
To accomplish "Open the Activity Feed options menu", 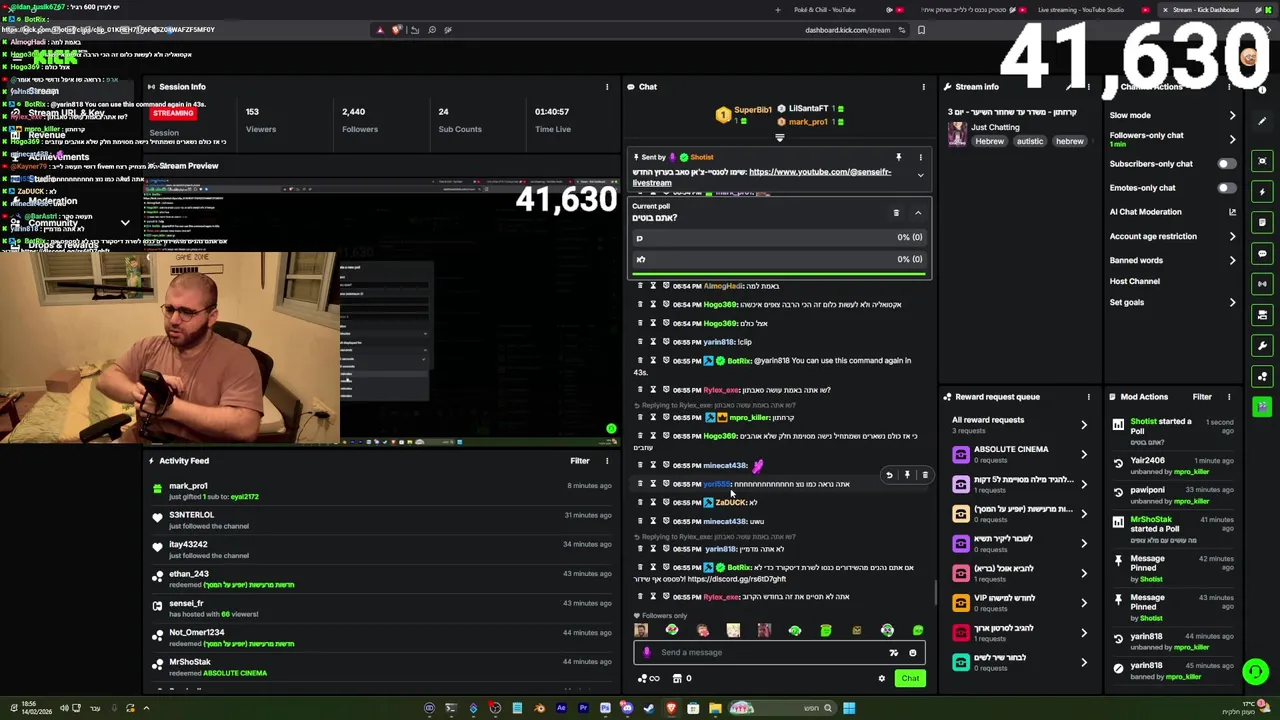I will pyautogui.click(x=606, y=461).
